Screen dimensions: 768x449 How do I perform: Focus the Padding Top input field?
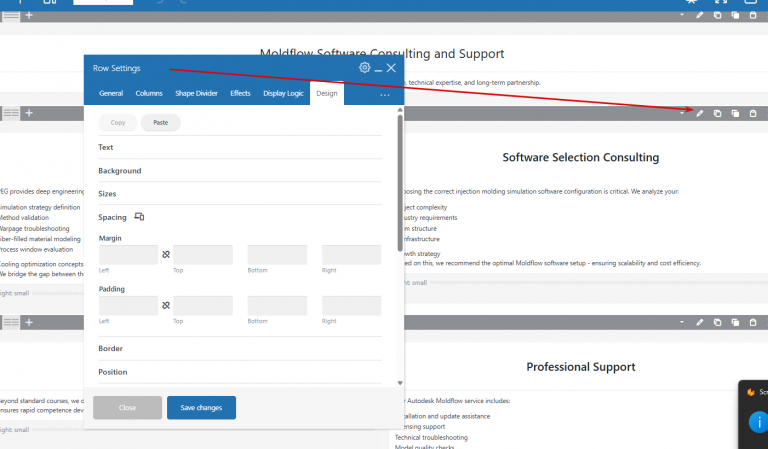point(203,306)
